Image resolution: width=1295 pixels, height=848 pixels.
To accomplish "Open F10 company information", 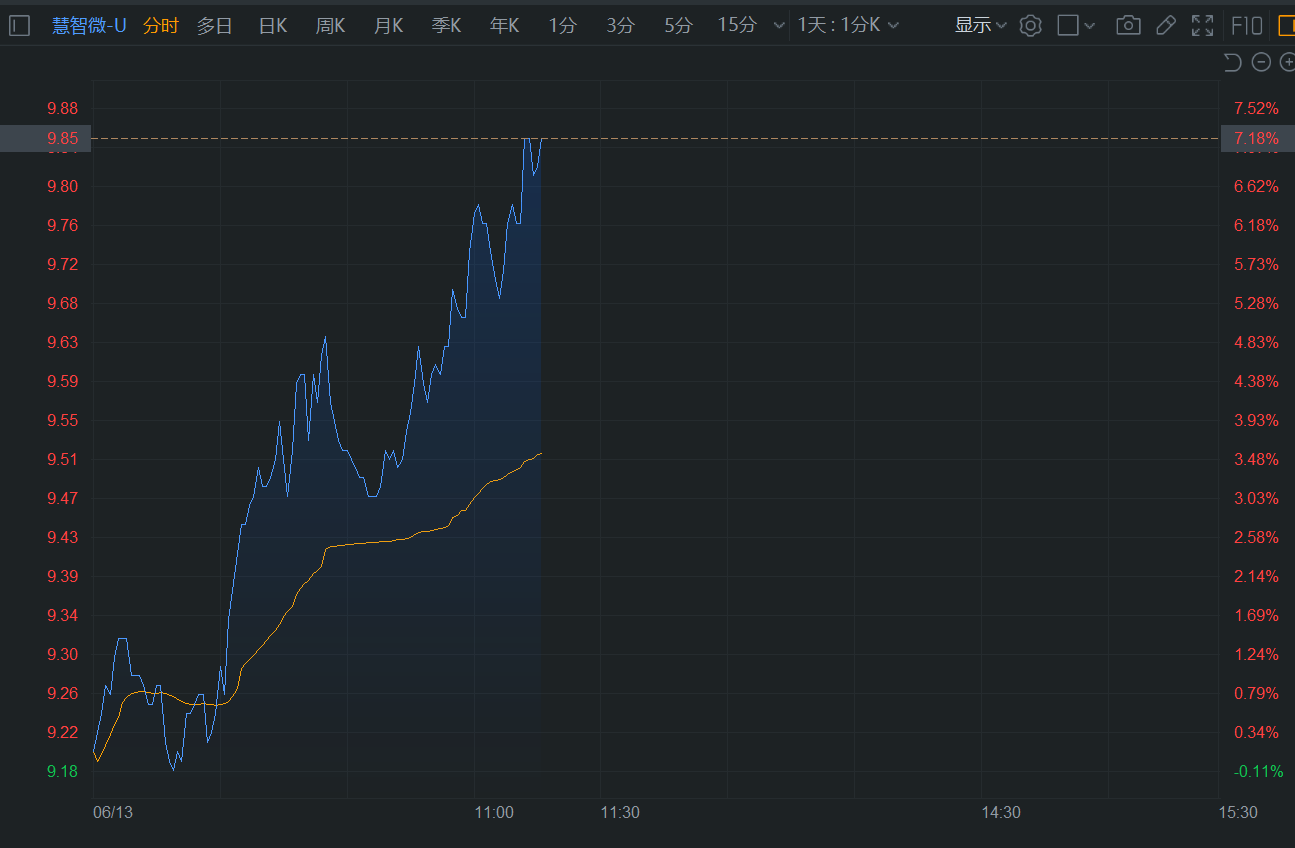I will coord(1246,26).
